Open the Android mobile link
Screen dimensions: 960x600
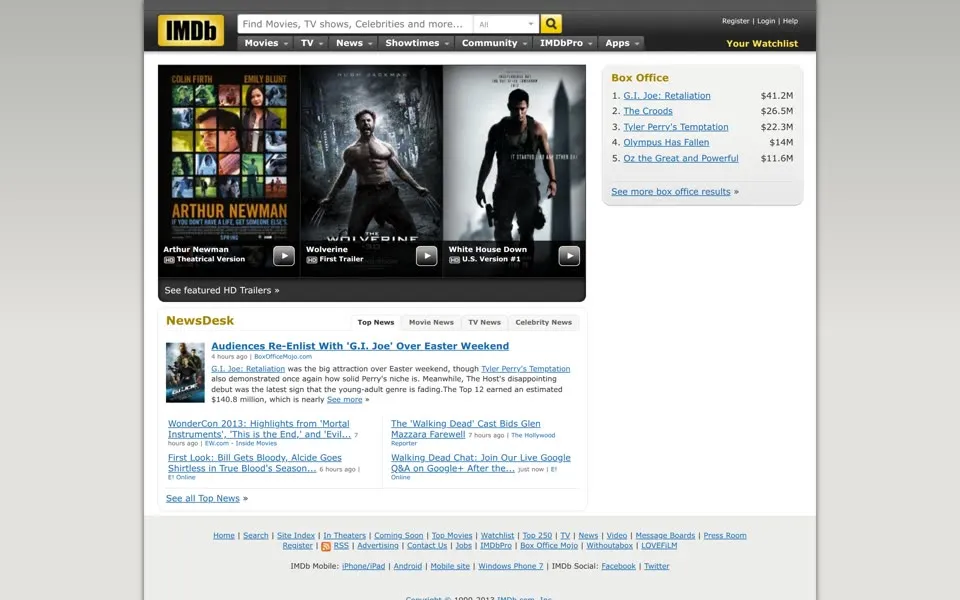point(408,566)
